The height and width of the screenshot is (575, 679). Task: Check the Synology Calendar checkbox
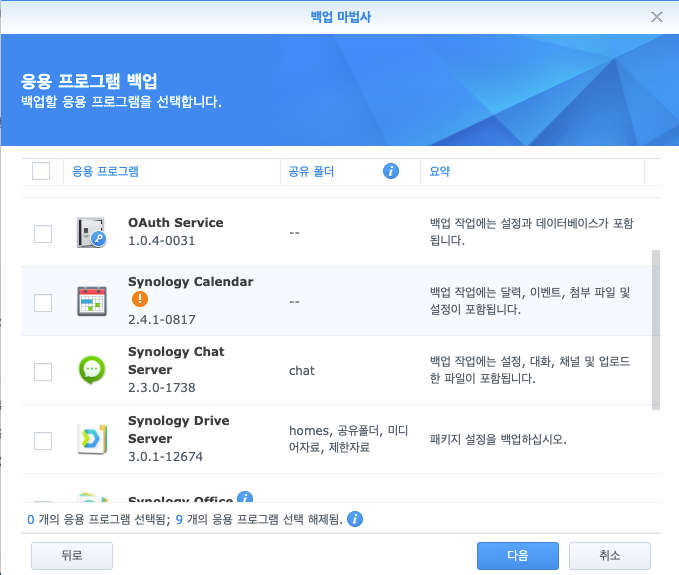(x=43, y=303)
